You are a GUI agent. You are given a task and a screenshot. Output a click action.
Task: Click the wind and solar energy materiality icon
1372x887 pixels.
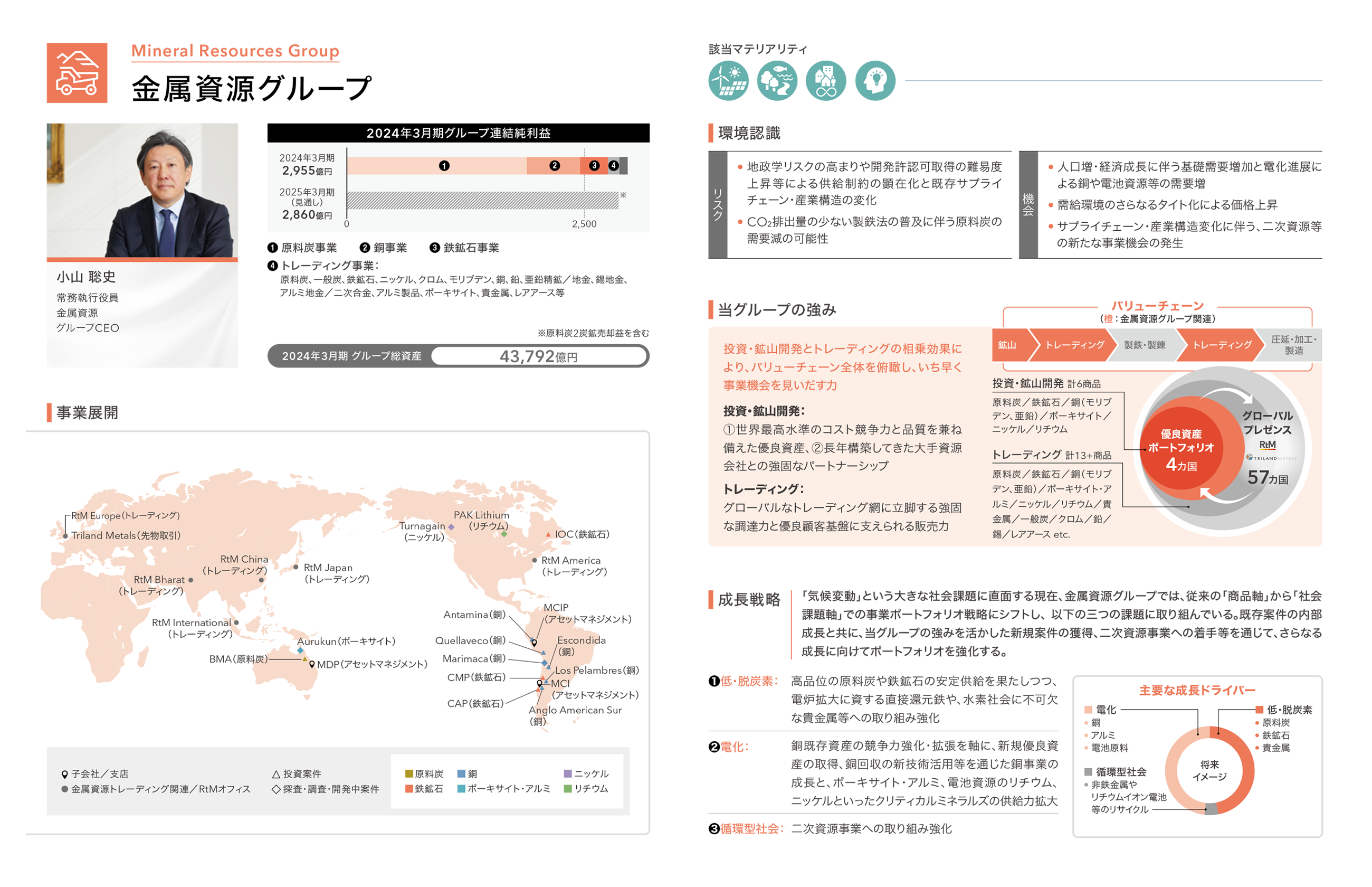tap(728, 81)
